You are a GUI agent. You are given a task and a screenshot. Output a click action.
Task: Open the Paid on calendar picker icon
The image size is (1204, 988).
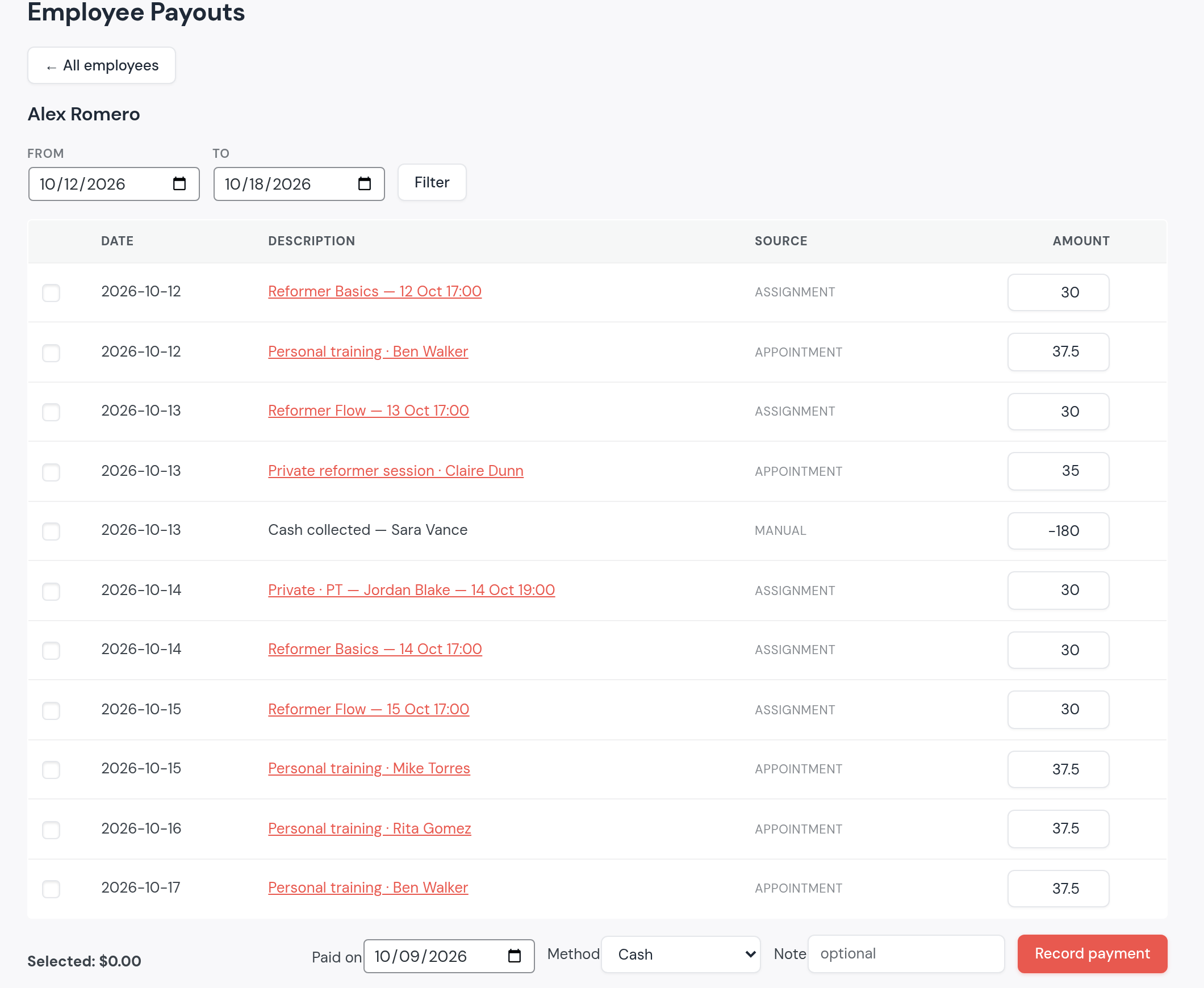tap(515, 956)
